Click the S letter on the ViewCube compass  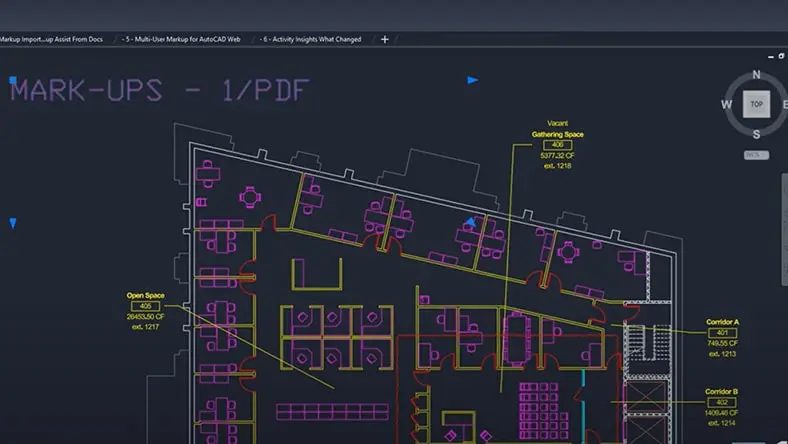click(x=756, y=134)
